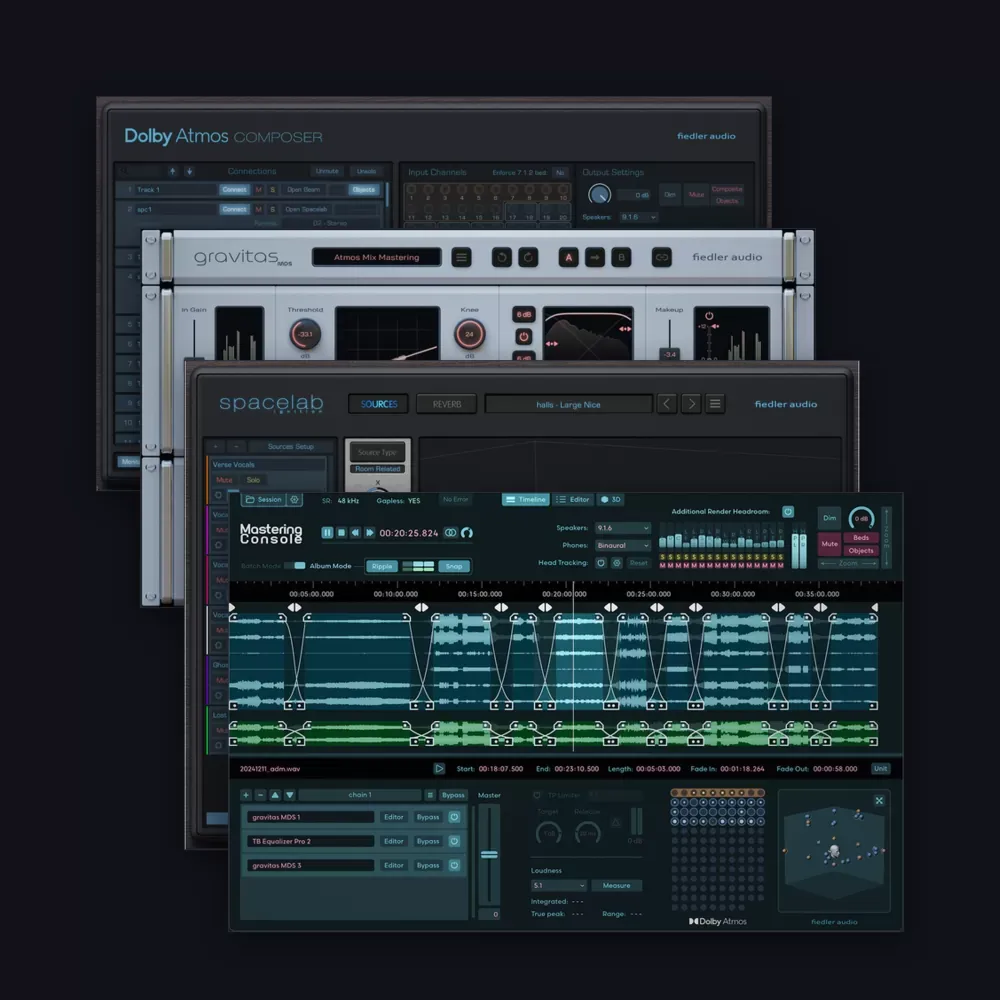Open the Speakers 9.1.6 dropdown in Mastering Console
1000x1000 pixels.
click(x=622, y=528)
